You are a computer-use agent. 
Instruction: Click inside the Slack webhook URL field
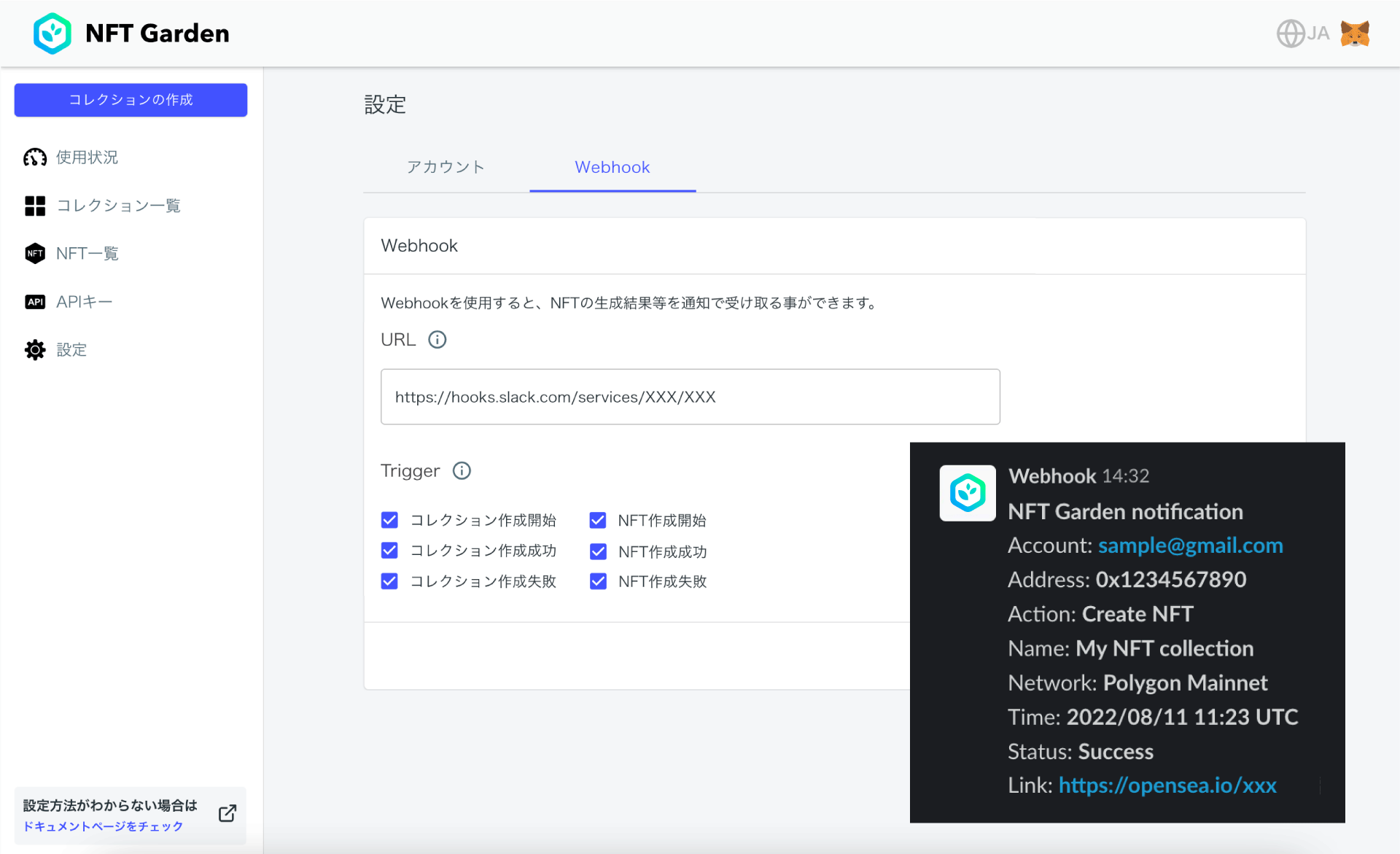pos(690,397)
